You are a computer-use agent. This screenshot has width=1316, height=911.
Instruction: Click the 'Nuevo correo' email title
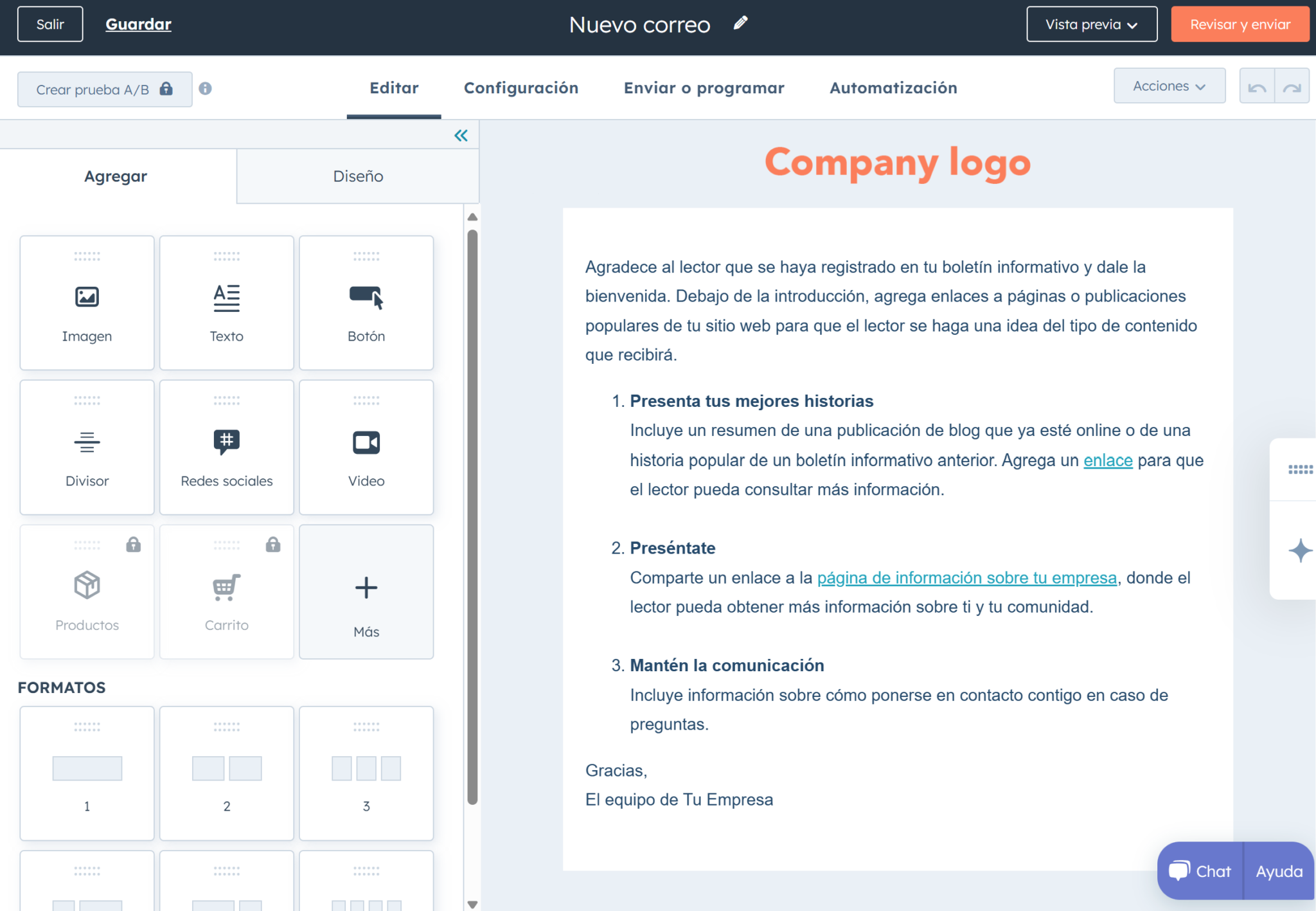pyautogui.click(x=640, y=24)
